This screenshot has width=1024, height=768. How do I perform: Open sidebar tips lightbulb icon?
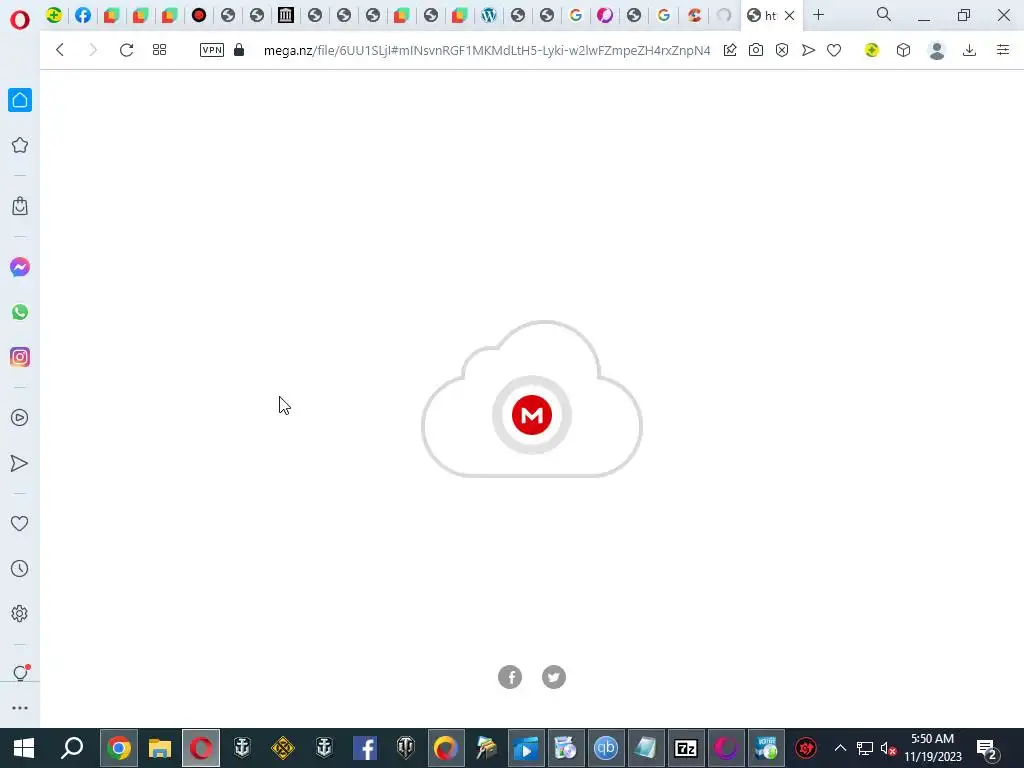[20, 673]
